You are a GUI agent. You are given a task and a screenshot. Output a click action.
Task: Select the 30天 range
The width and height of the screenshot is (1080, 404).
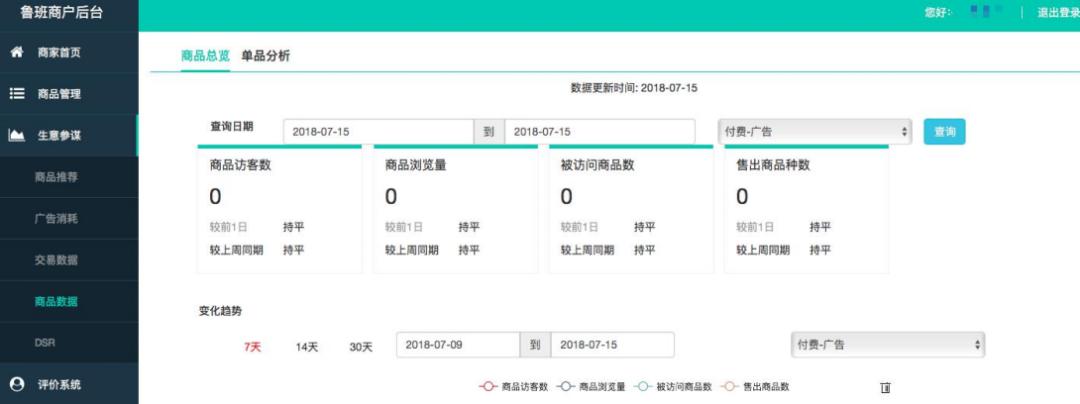click(x=361, y=347)
